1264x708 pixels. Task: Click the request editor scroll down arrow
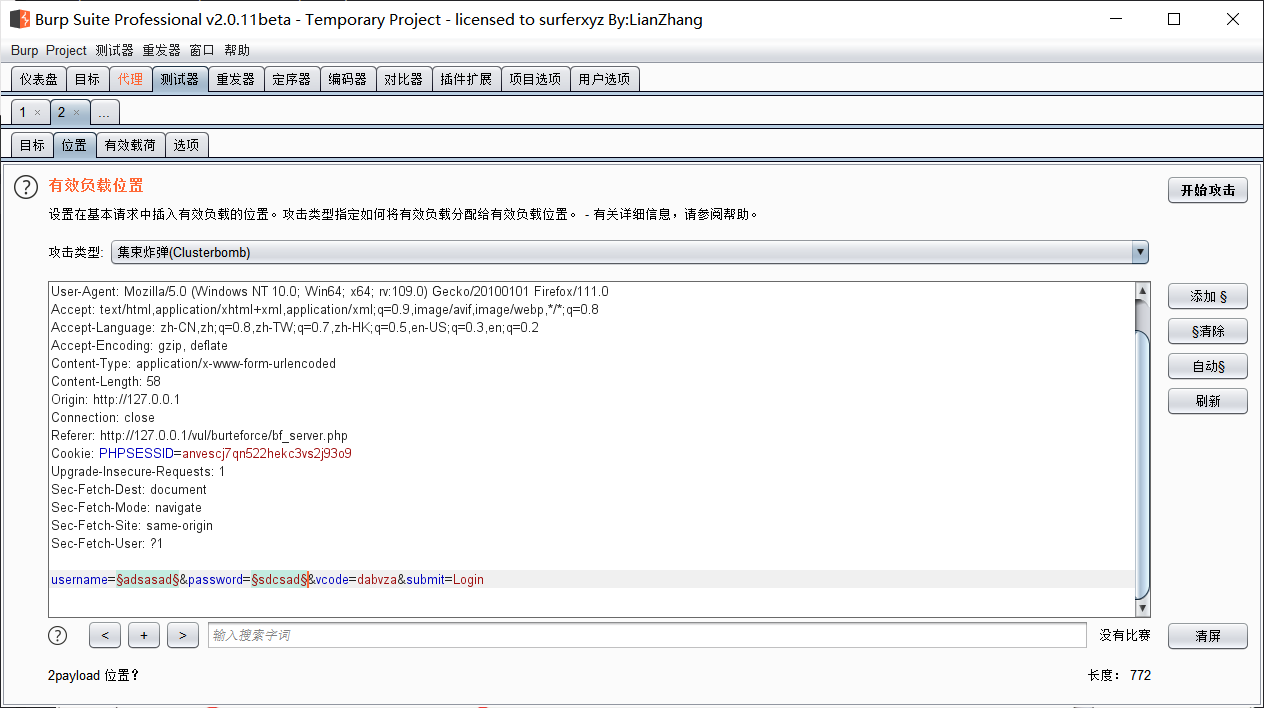click(1143, 608)
